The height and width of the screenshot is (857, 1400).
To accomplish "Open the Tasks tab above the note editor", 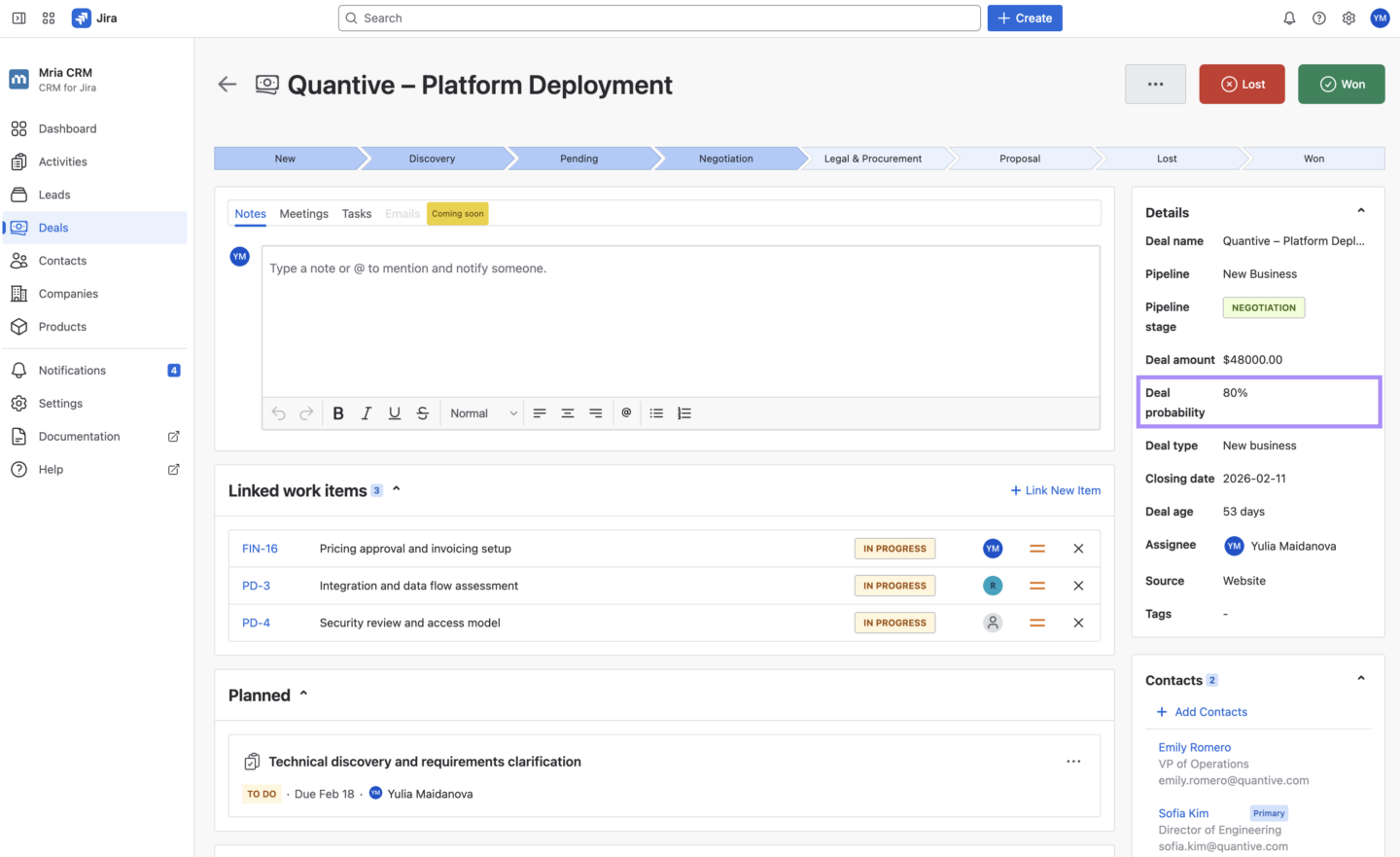I will (356, 213).
